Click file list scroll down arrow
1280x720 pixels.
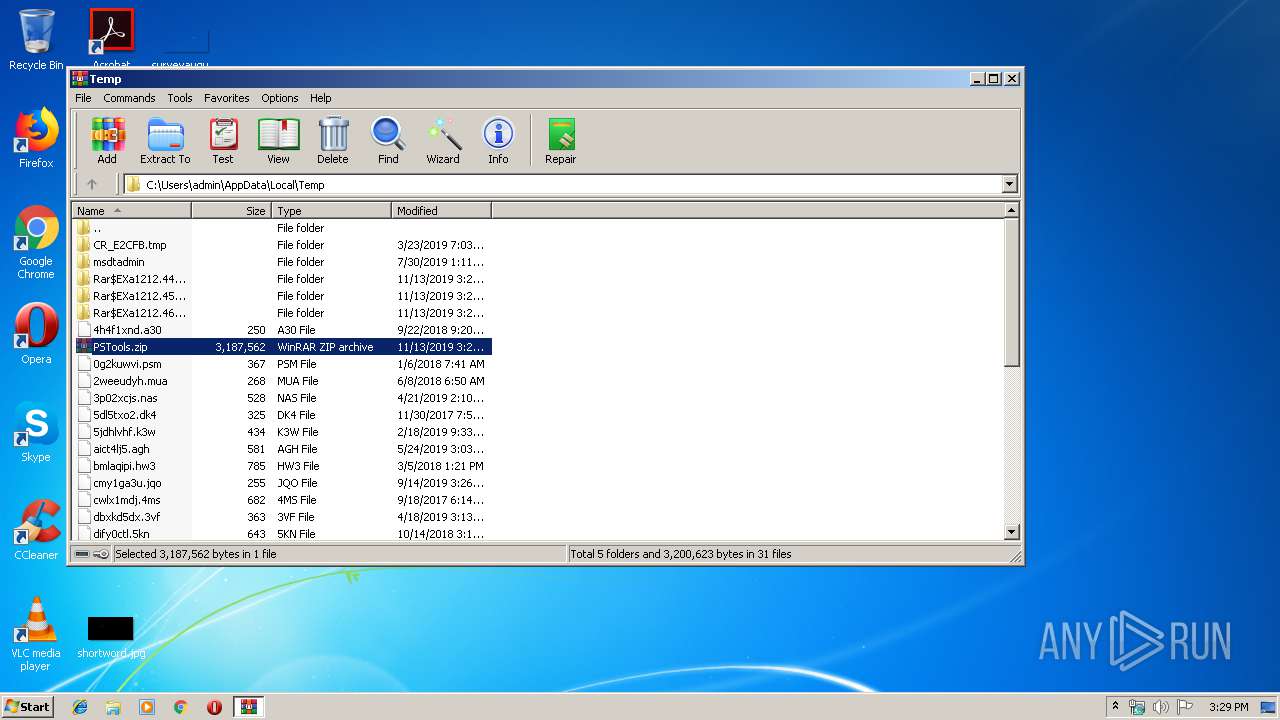tap(1011, 532)
